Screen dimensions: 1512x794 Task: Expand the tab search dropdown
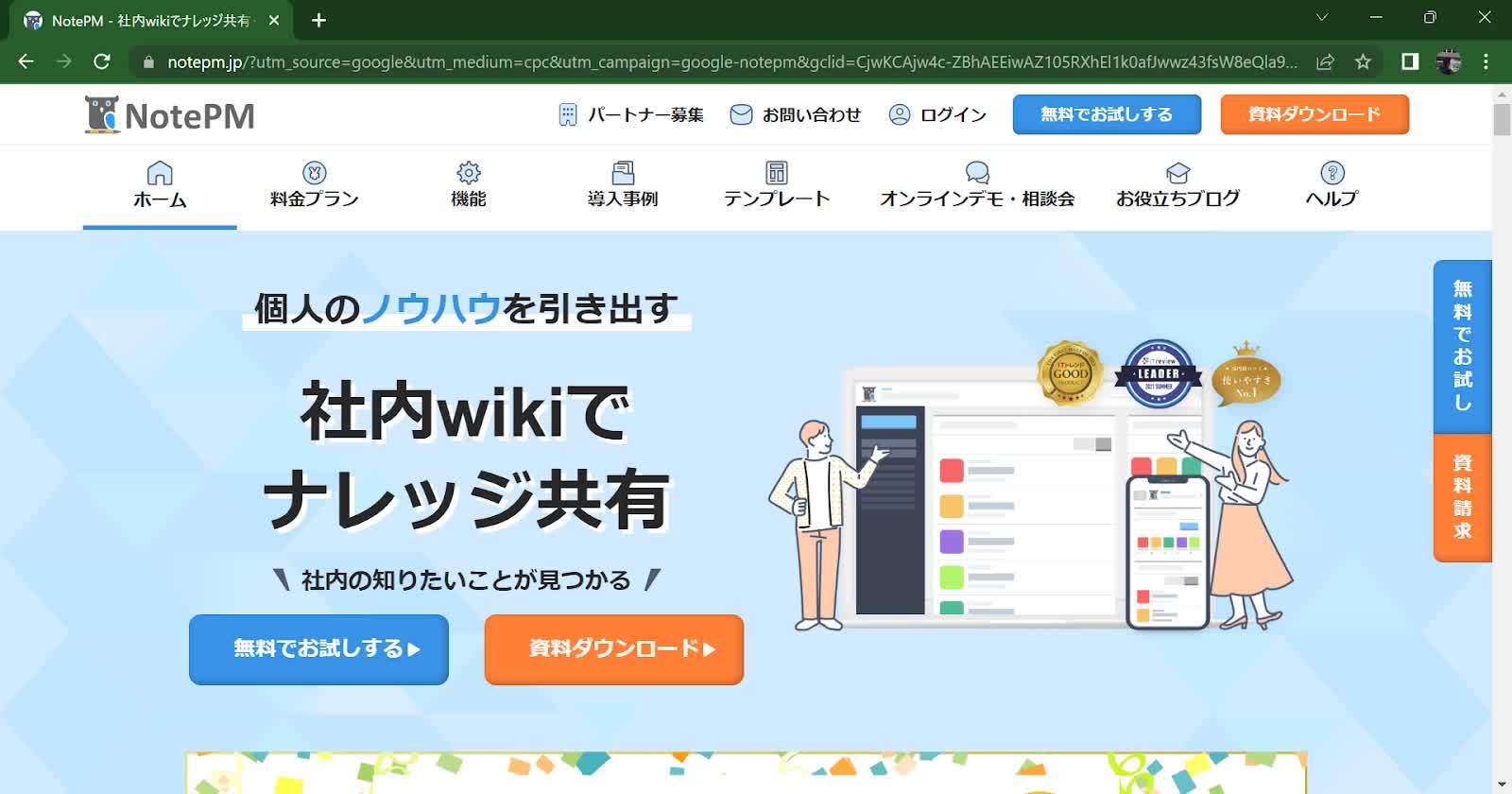tap(1322, 17)
